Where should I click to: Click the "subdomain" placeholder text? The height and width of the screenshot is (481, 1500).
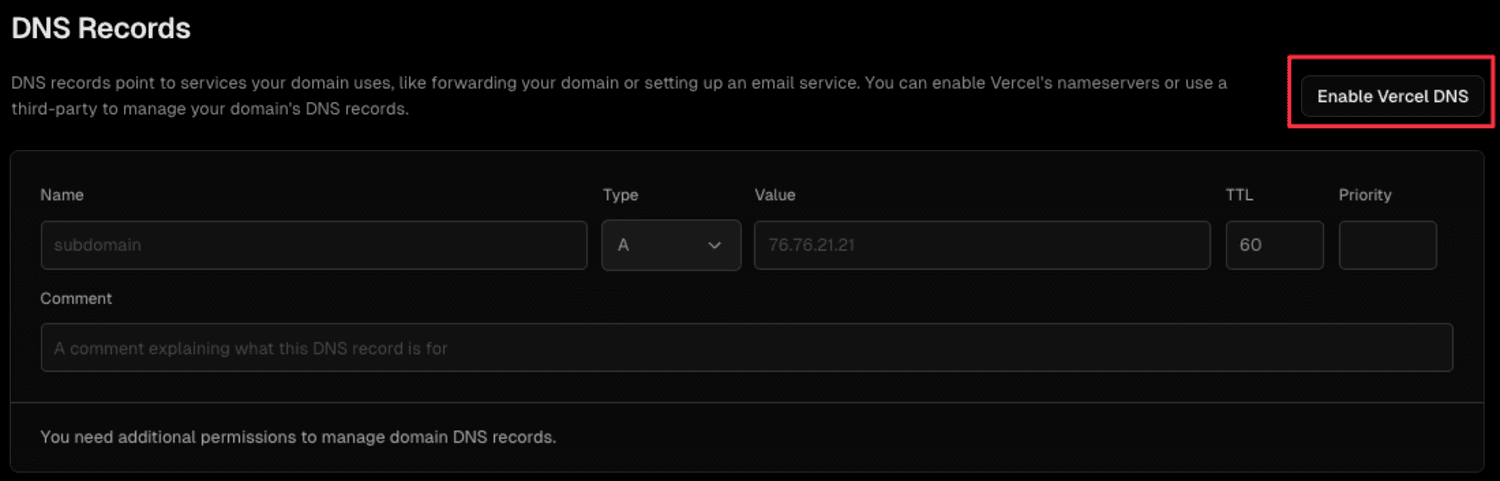[x=97, y=245]
